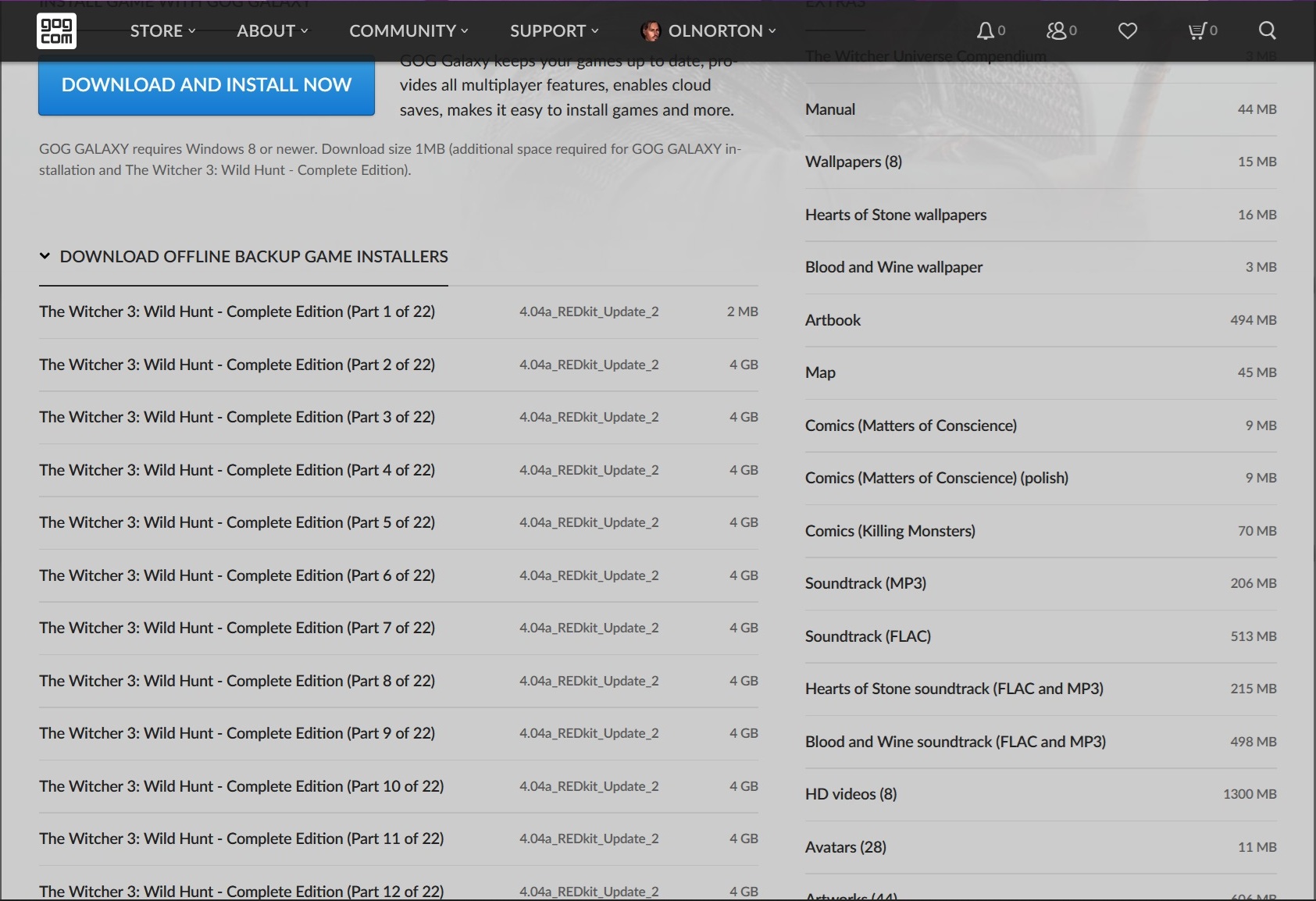The image size is (1316, 901).
Task: Download Comics (Matters of Conscience)
Action: [1041, 426]
